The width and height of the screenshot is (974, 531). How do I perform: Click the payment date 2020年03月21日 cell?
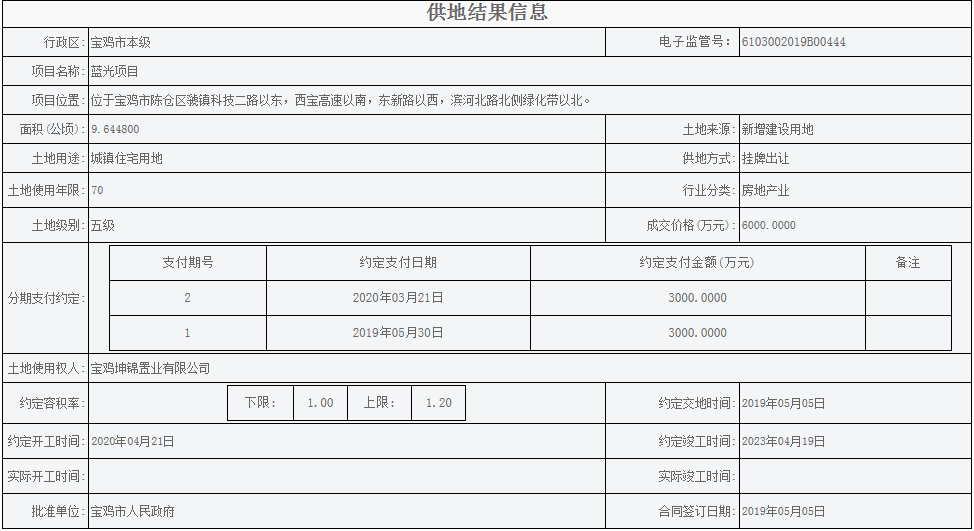pyautogui.click(x=398, y=298)
